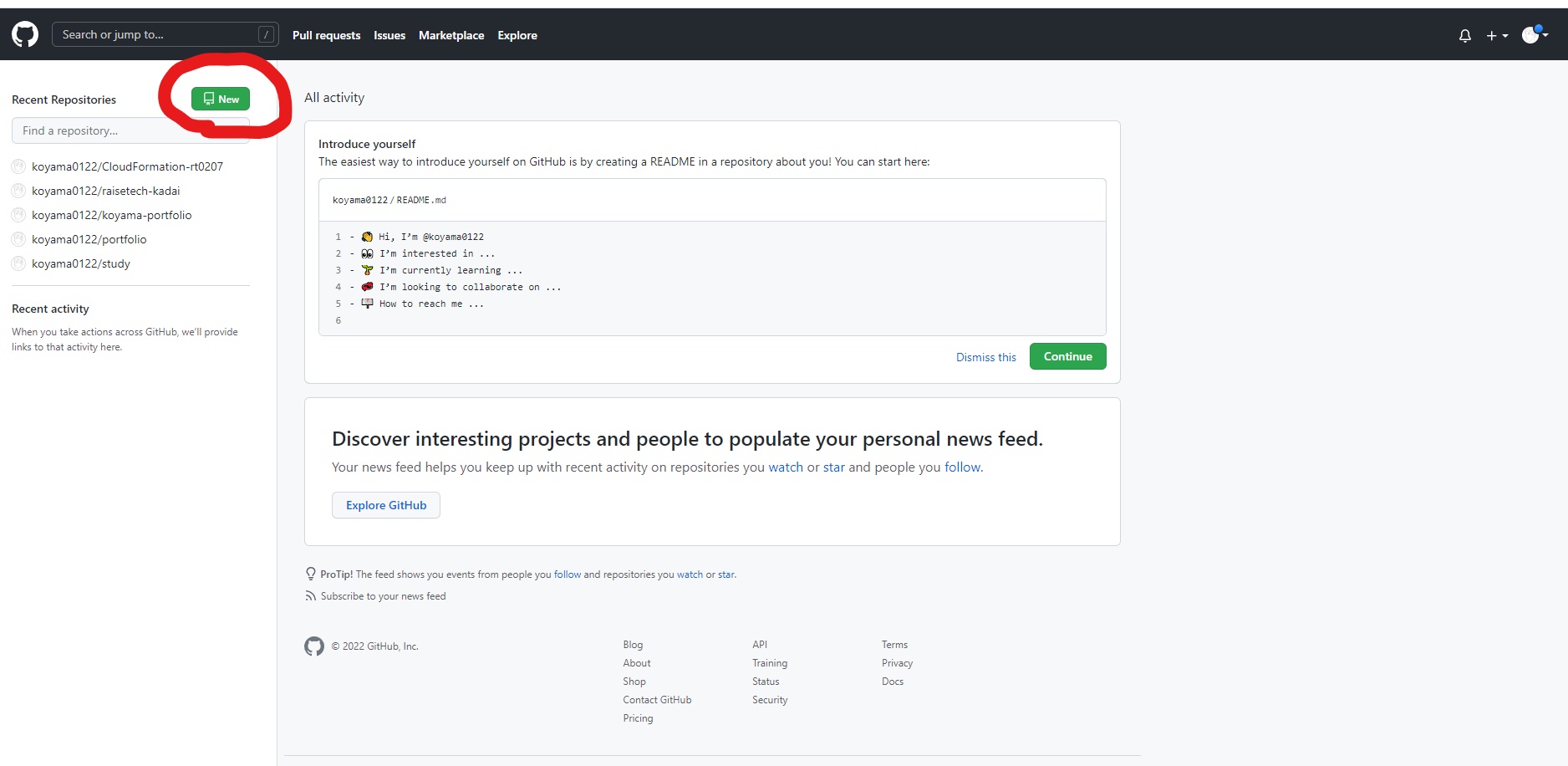1568x766 pixels.
Task: Click the GitHub logo in the footer
Action: (x=314, y=646)
